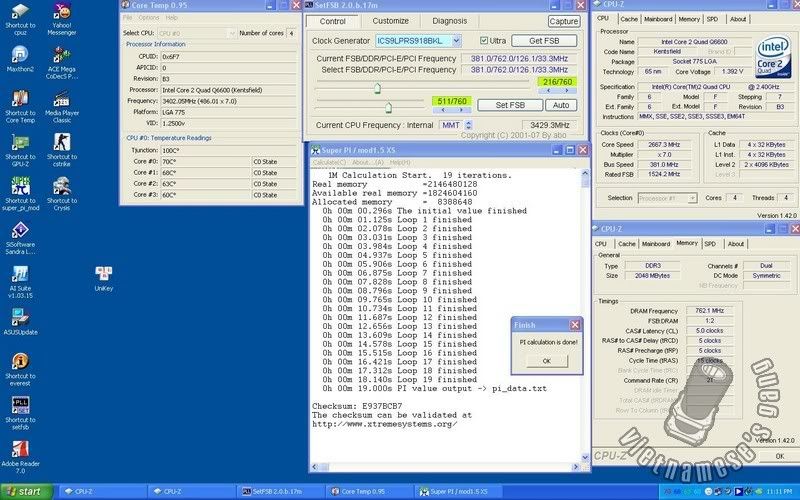The height and width of the screenshot is (500, 800).
Task: Open the MMT frequency mode spinner in SetFSB
Action: coord(469,125)
